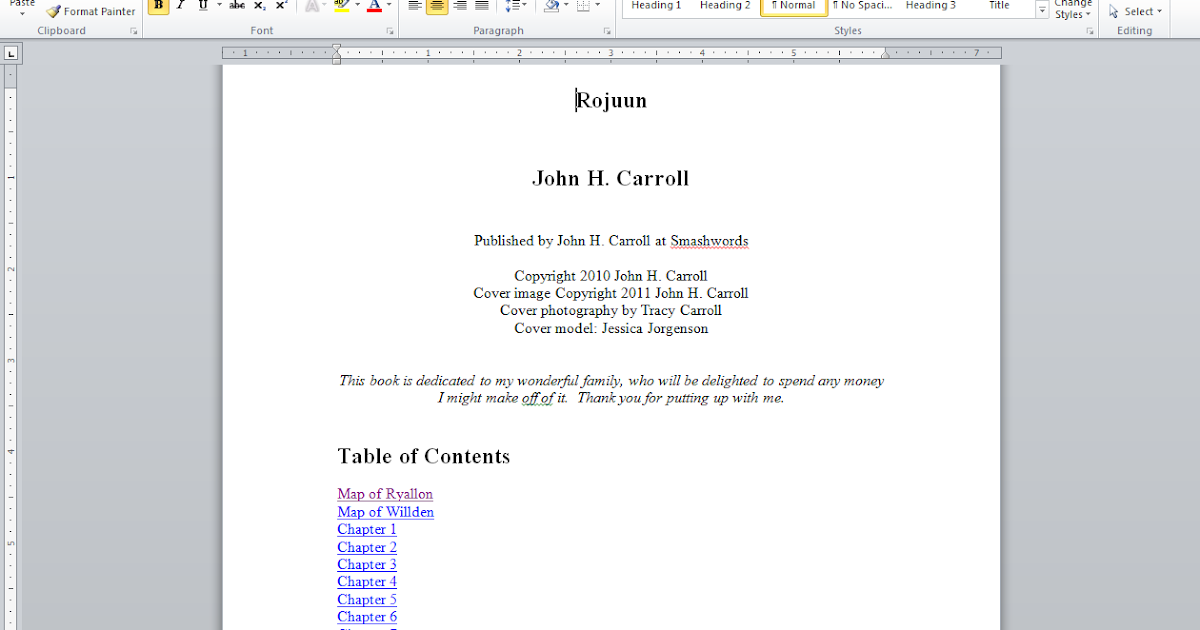Toggle Underline formatting
This screenshot has height=630, width=1200.
203,6
